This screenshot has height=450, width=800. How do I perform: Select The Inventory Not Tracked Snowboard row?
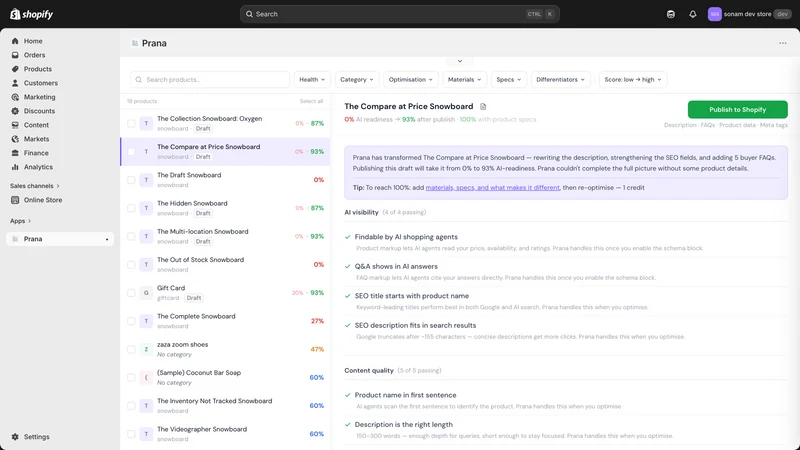pos(225,406)
